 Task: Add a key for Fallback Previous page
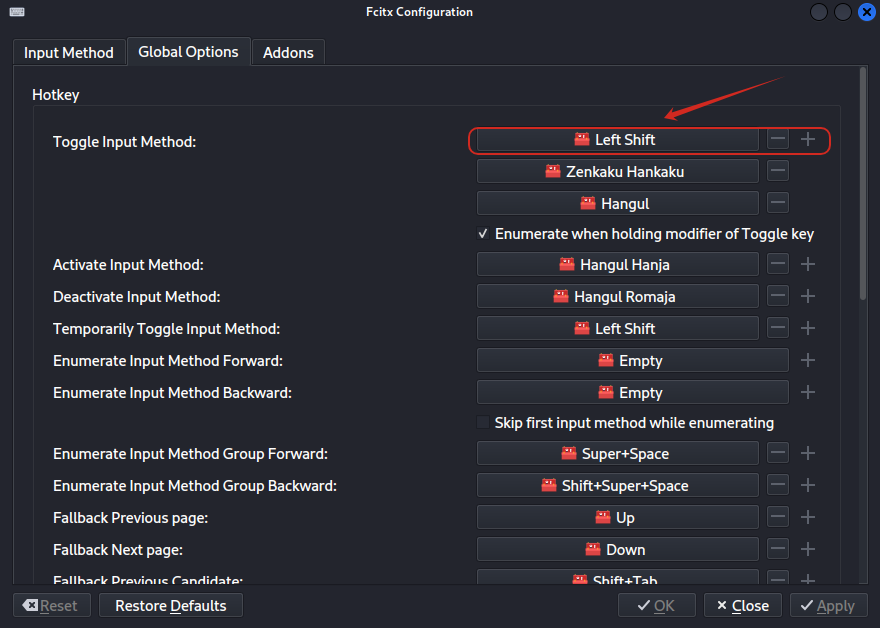click(x=808, y=517)
